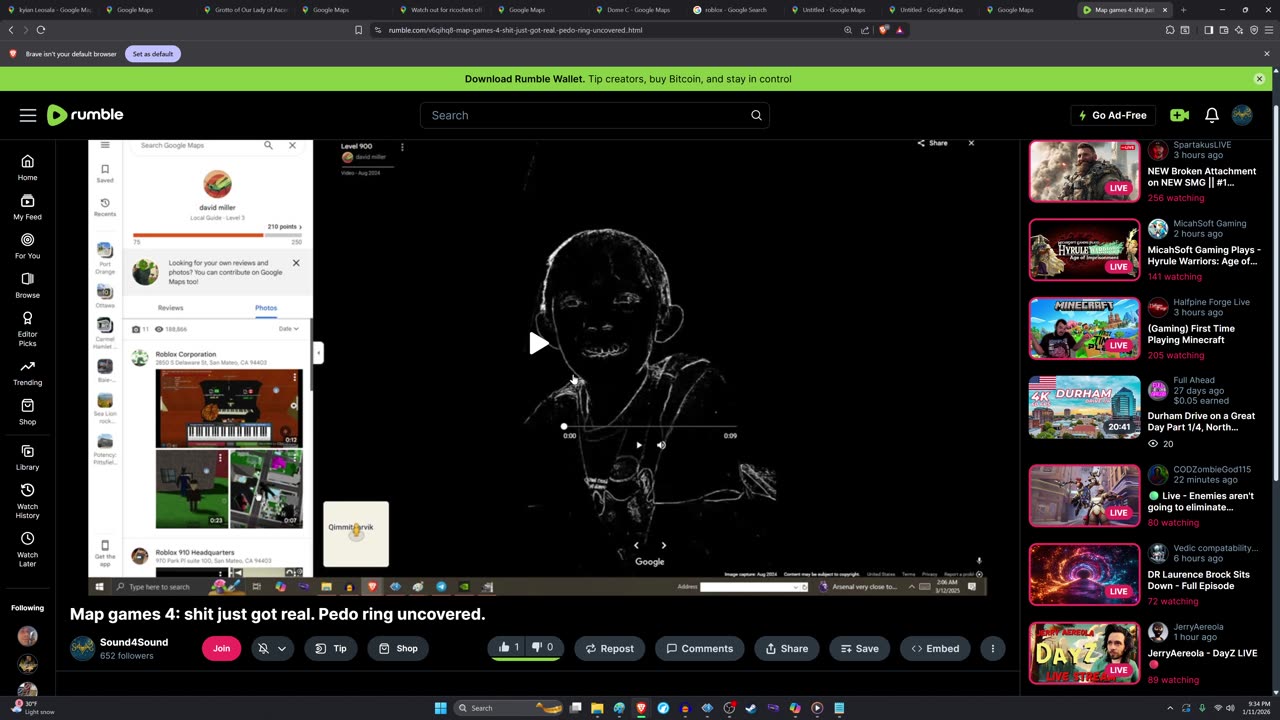Switch to Watch out for ricochets tab

pos(441,10)
